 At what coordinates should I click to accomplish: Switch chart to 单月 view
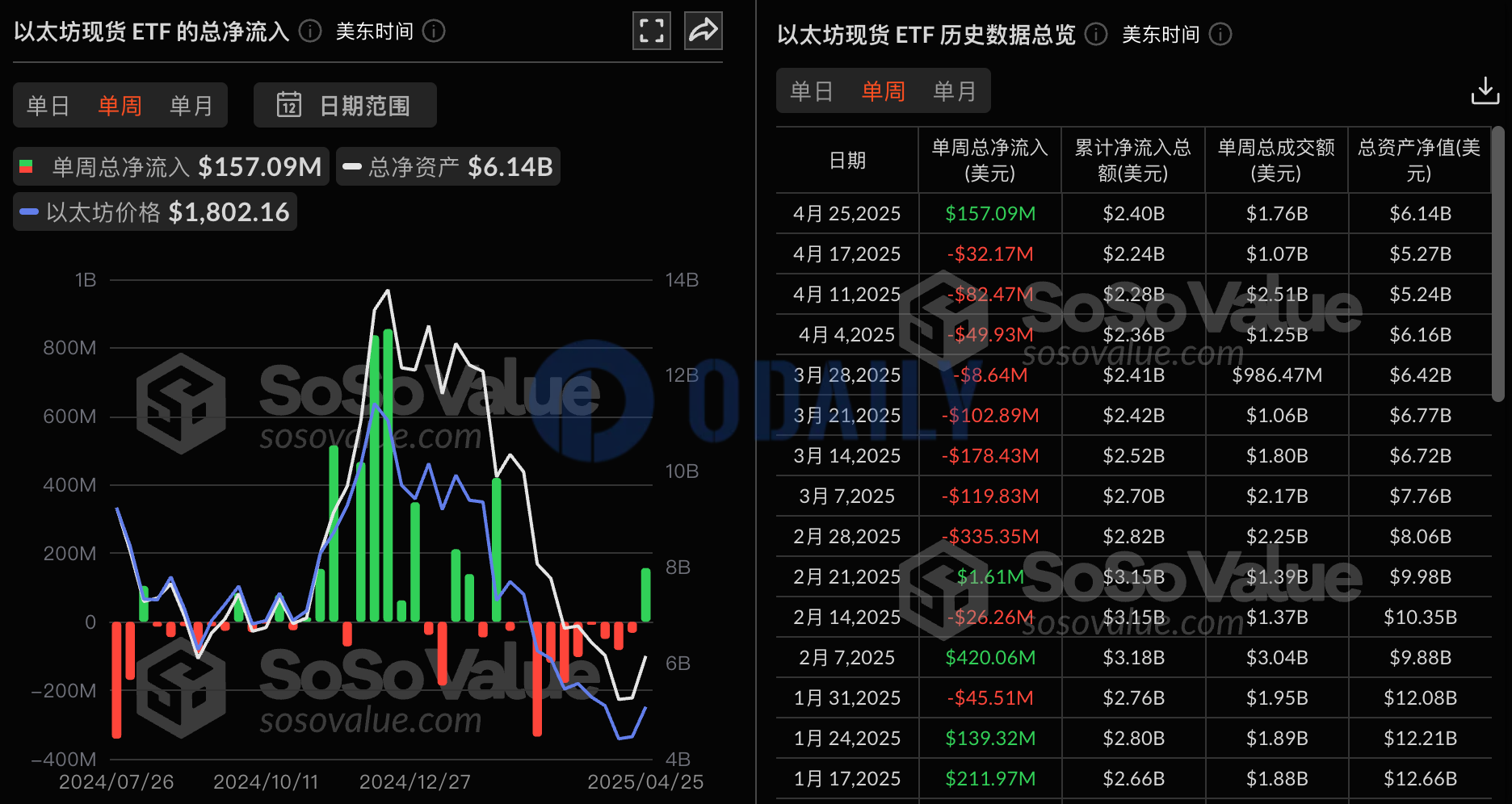pyautogui.click(x=191, y=106)
